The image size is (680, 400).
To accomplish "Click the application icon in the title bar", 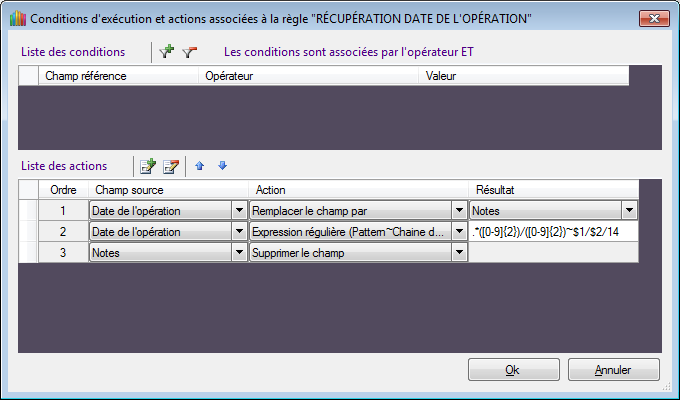I will click(x=15, y=19).
